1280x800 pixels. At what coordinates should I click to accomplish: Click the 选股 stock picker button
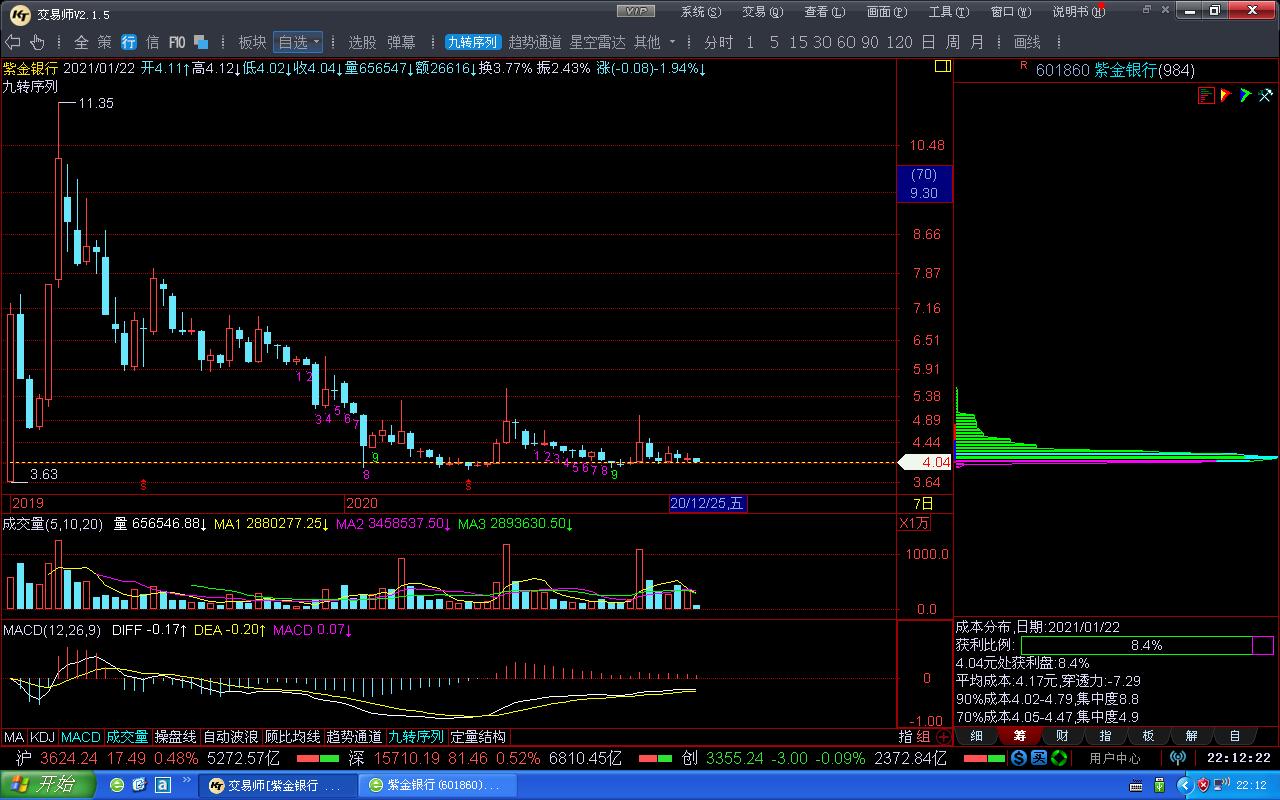tap(362, 42)
